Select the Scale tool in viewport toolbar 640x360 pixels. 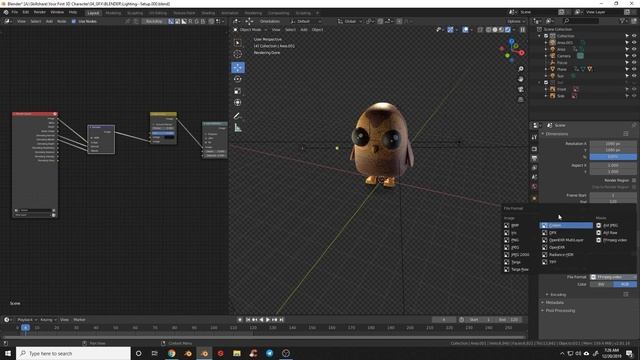(238, 91)
